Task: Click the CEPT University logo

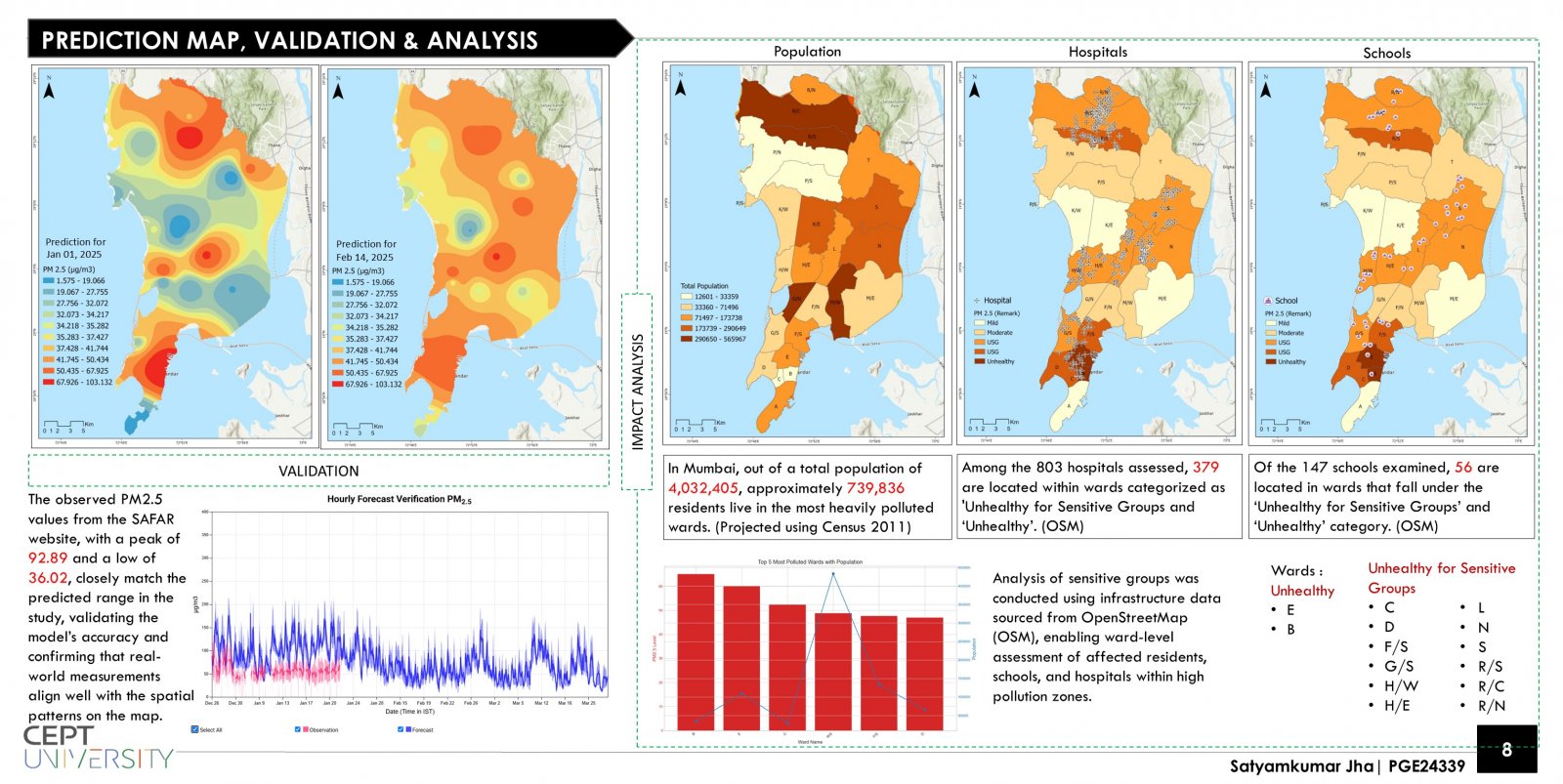Action: tap(98, 748)
